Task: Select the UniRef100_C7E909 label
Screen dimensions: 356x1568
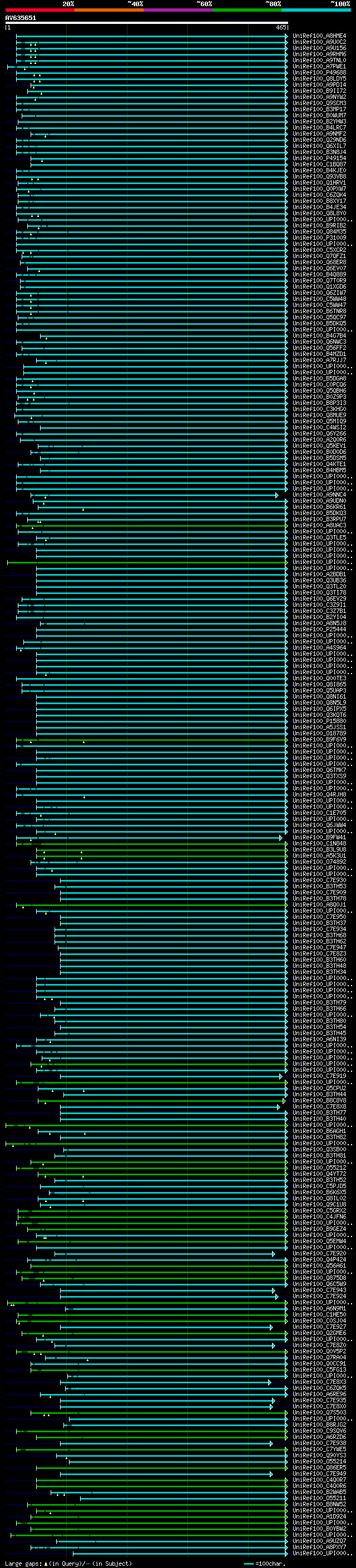Action: (319, 892)
